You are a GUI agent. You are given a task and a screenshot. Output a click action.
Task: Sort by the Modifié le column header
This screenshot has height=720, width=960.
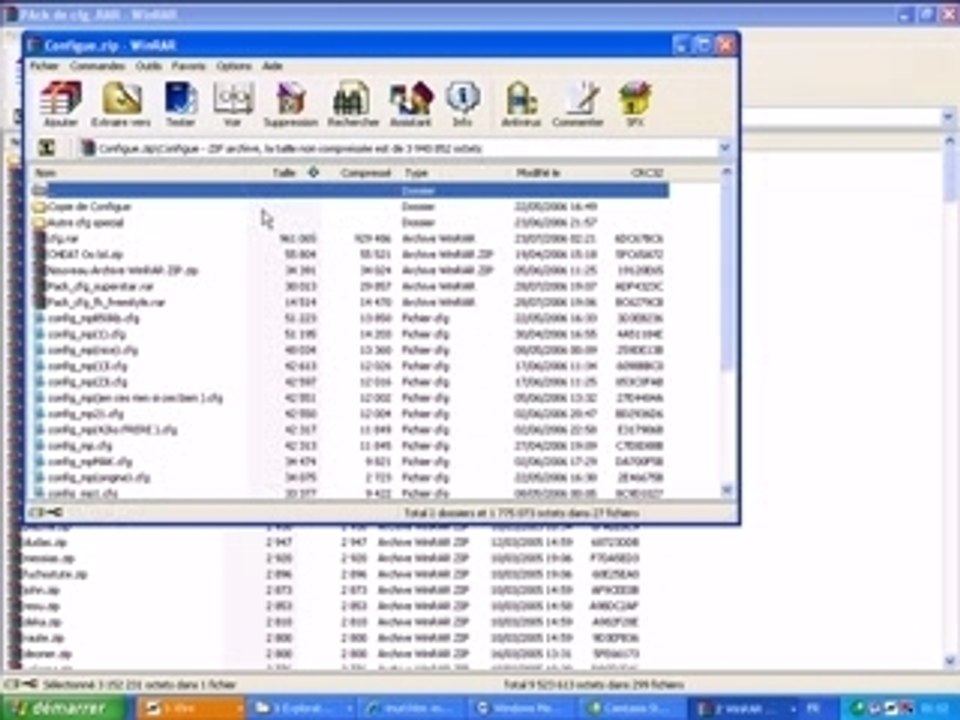pyautogui.click(x=538, y=173)
